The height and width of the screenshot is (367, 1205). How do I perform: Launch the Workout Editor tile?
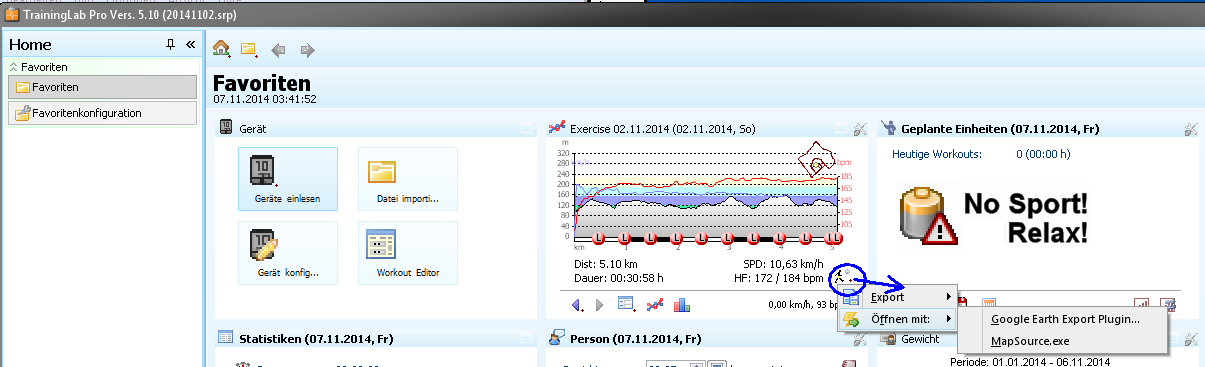coord(408,253)
